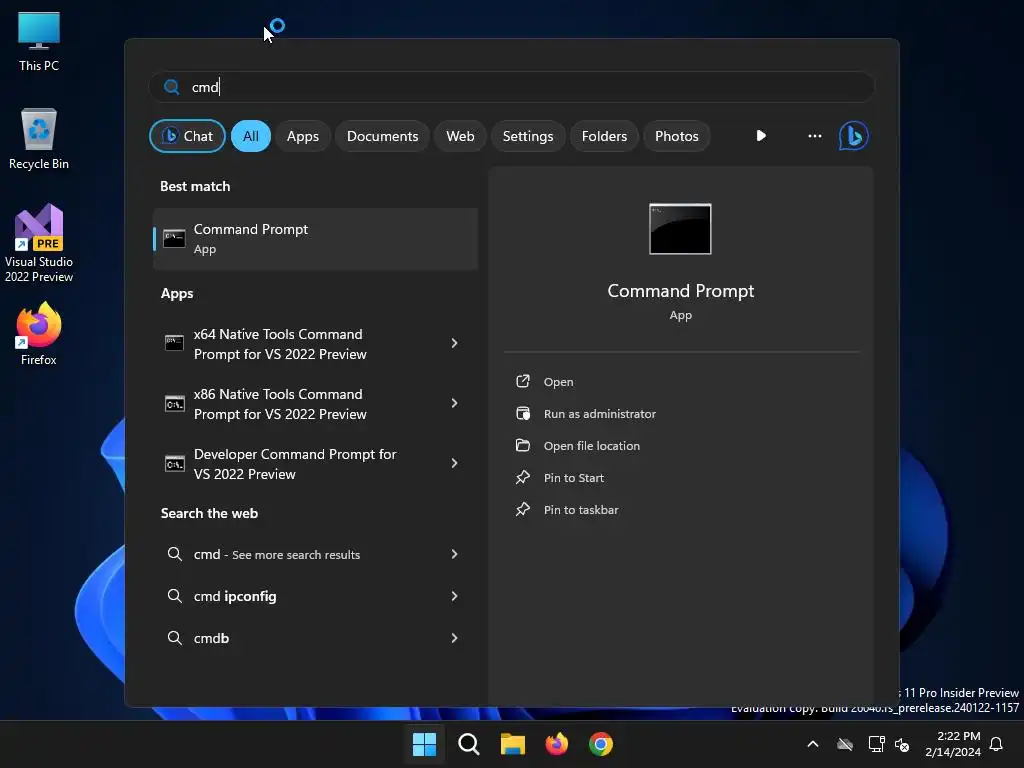Click the Run as administrator shield icon
Viewport: 1024px width, 768px height.
522,413
